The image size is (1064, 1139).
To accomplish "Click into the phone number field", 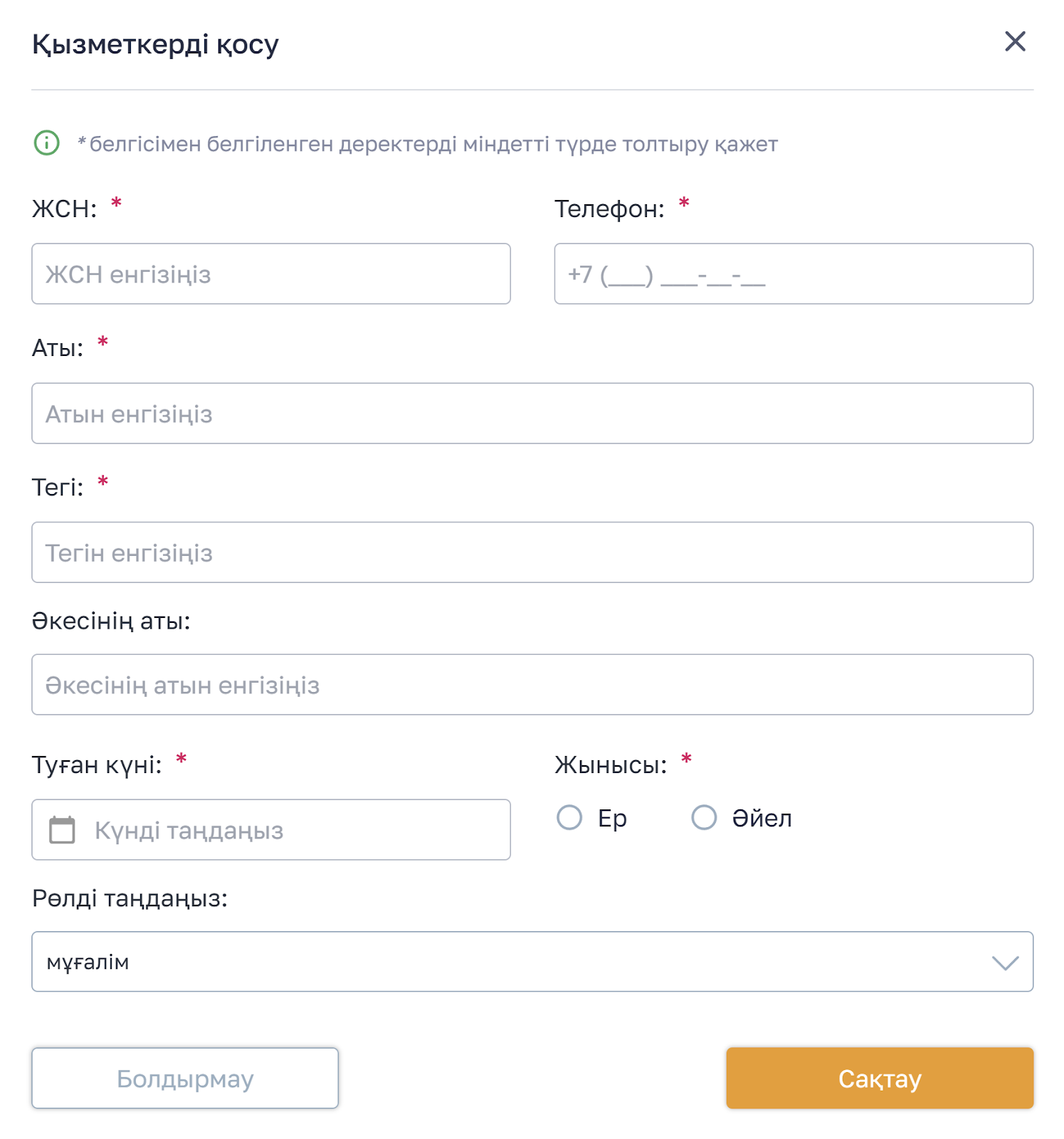I will (793, 274).
